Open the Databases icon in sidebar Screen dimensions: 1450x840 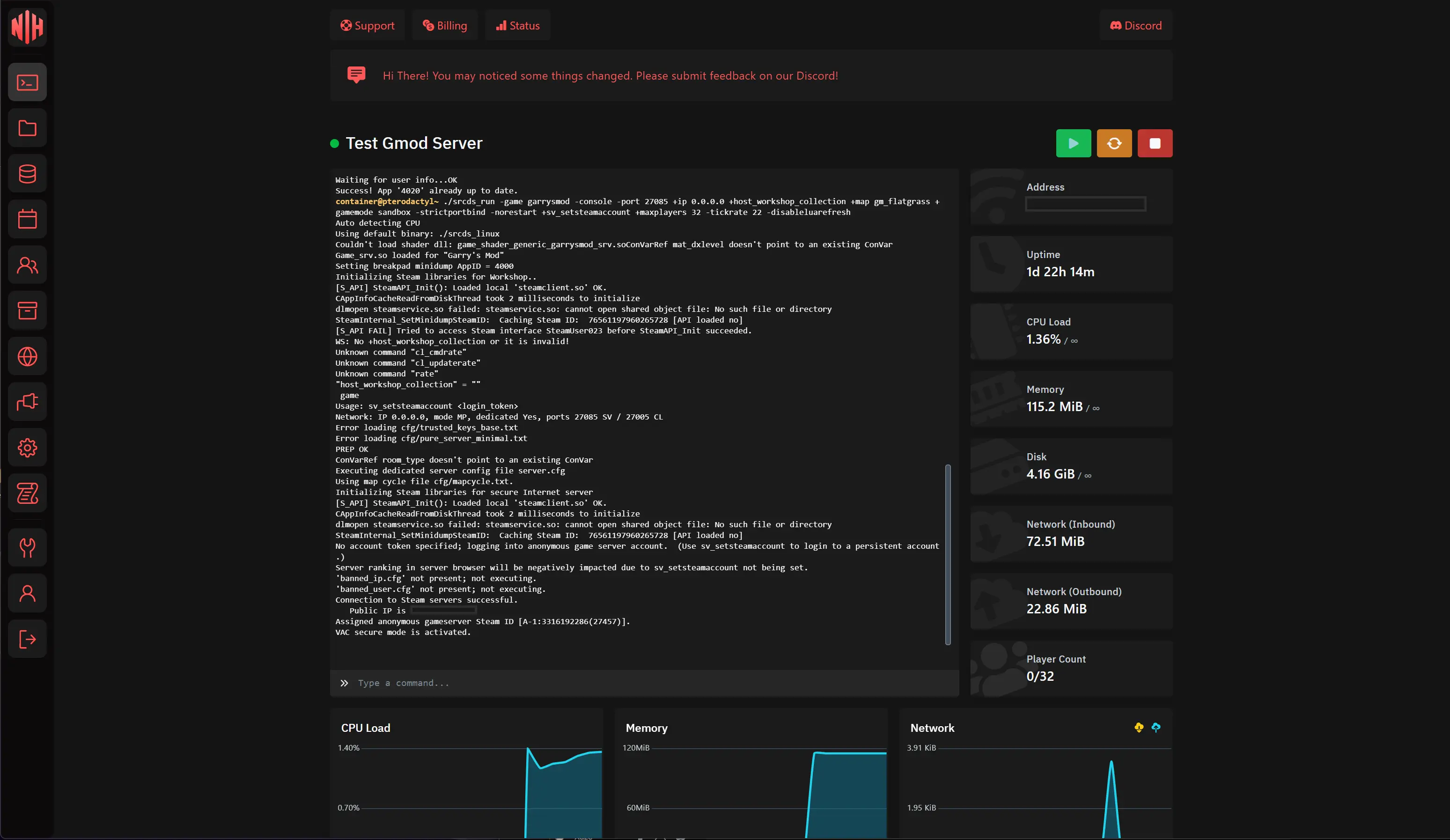pos(27,174)
